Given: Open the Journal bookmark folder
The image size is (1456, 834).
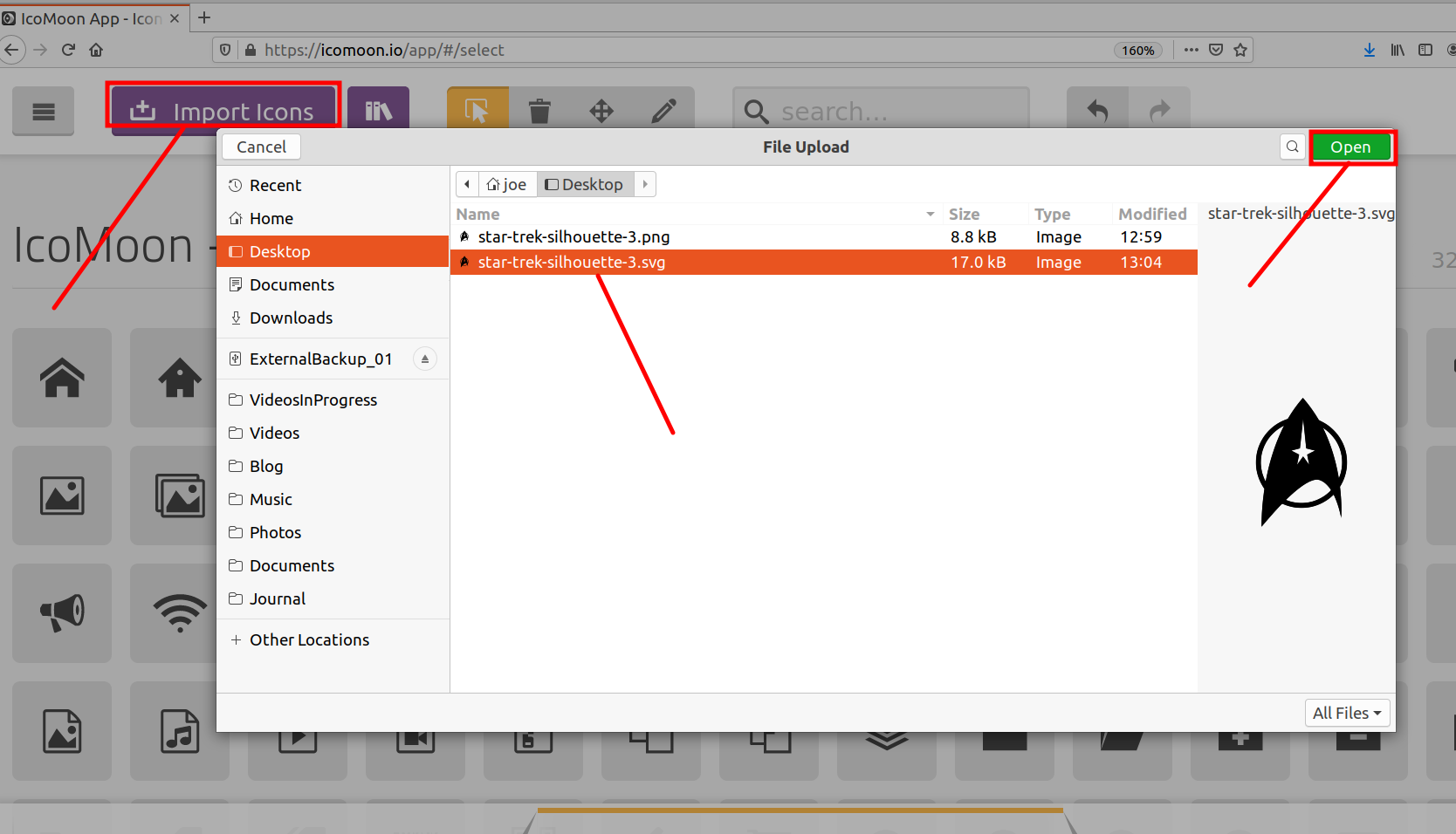Looking at the screenshot, I should point(333,598).
